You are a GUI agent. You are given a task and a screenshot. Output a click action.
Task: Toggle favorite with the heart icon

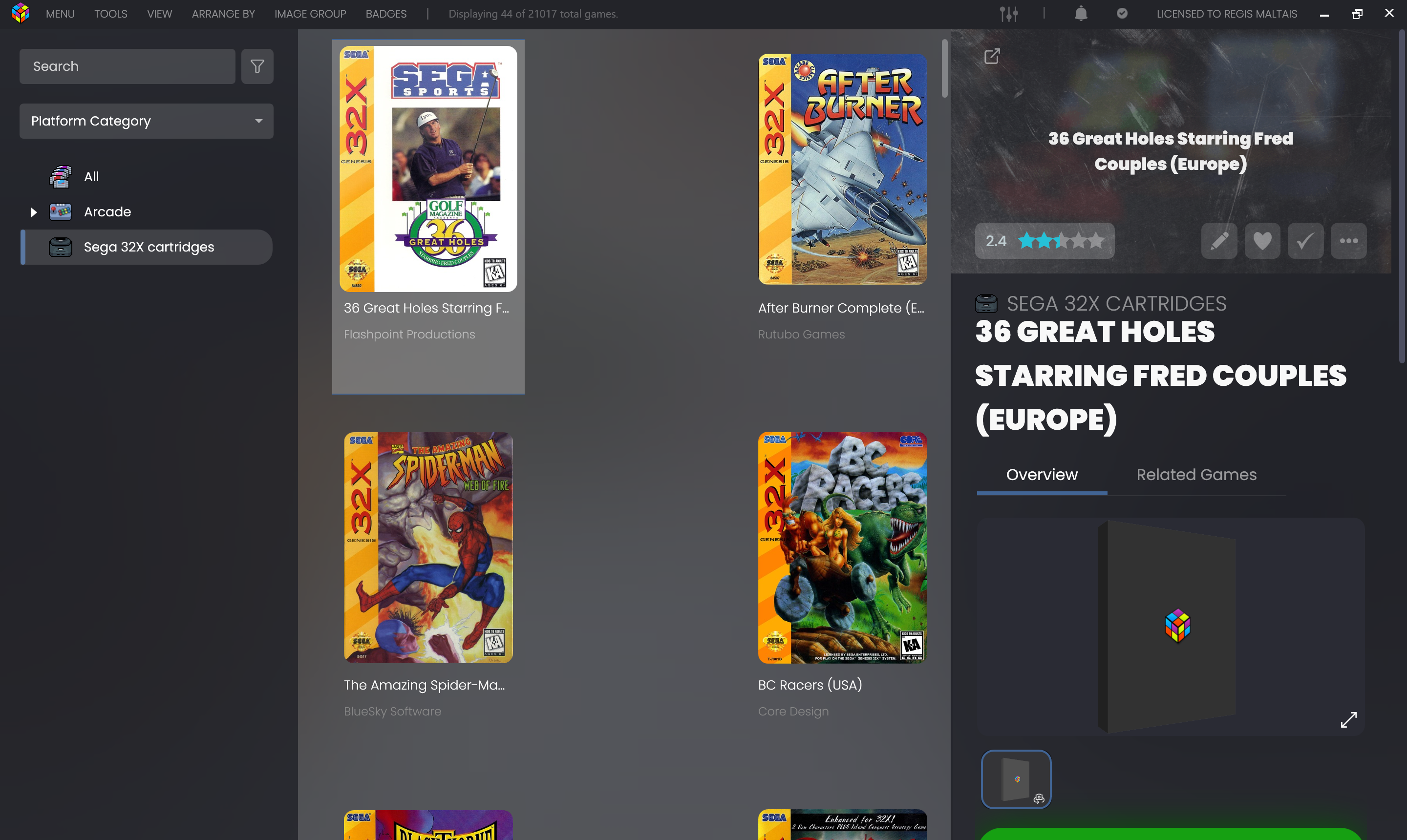(1262, 241)
